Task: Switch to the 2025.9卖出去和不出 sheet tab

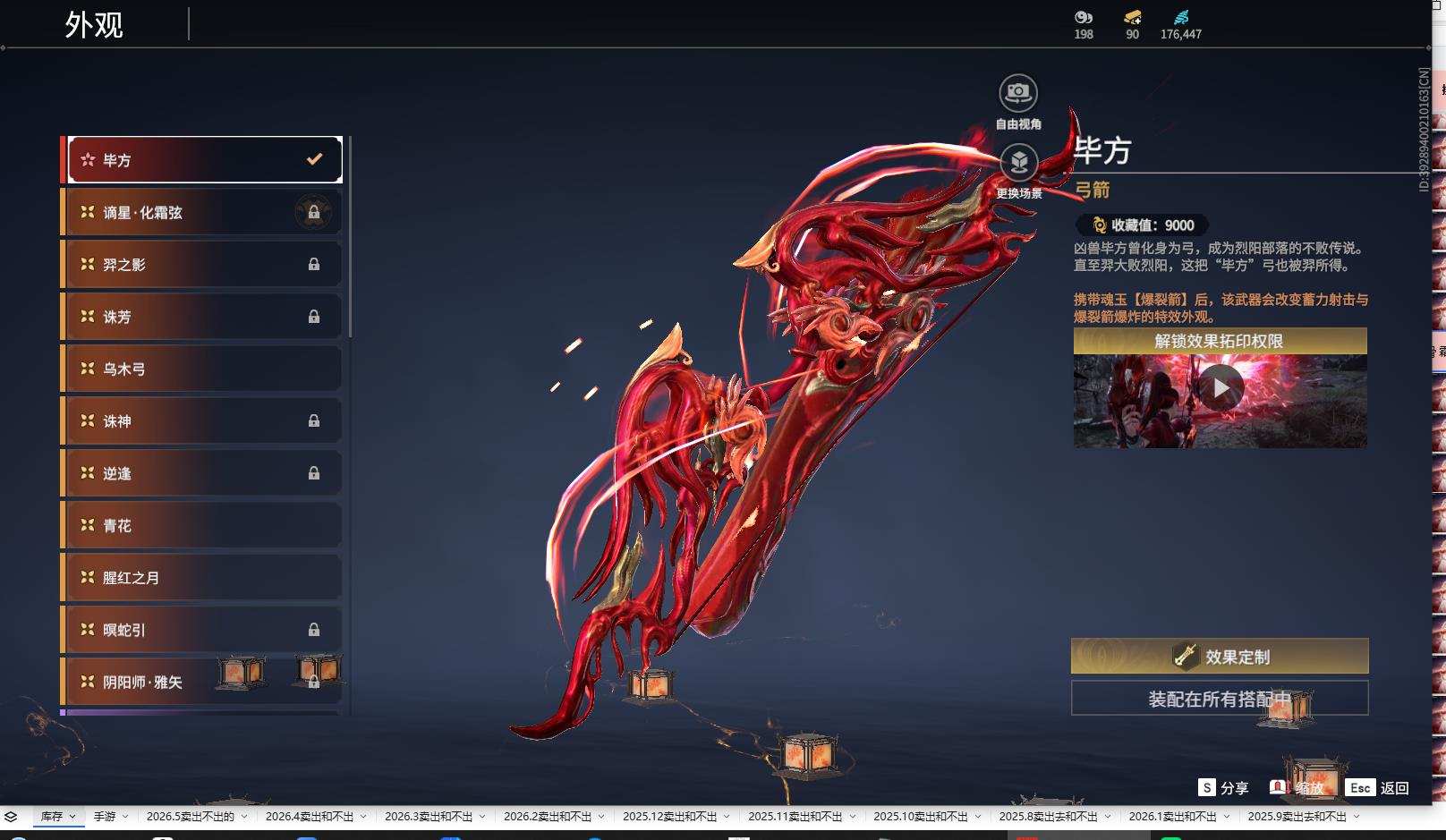Action: tap(1297, 817)
